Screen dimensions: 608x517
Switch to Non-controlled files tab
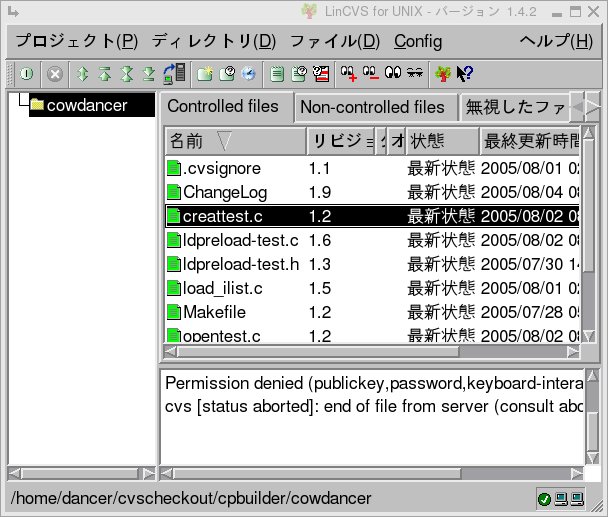point(375,107)
